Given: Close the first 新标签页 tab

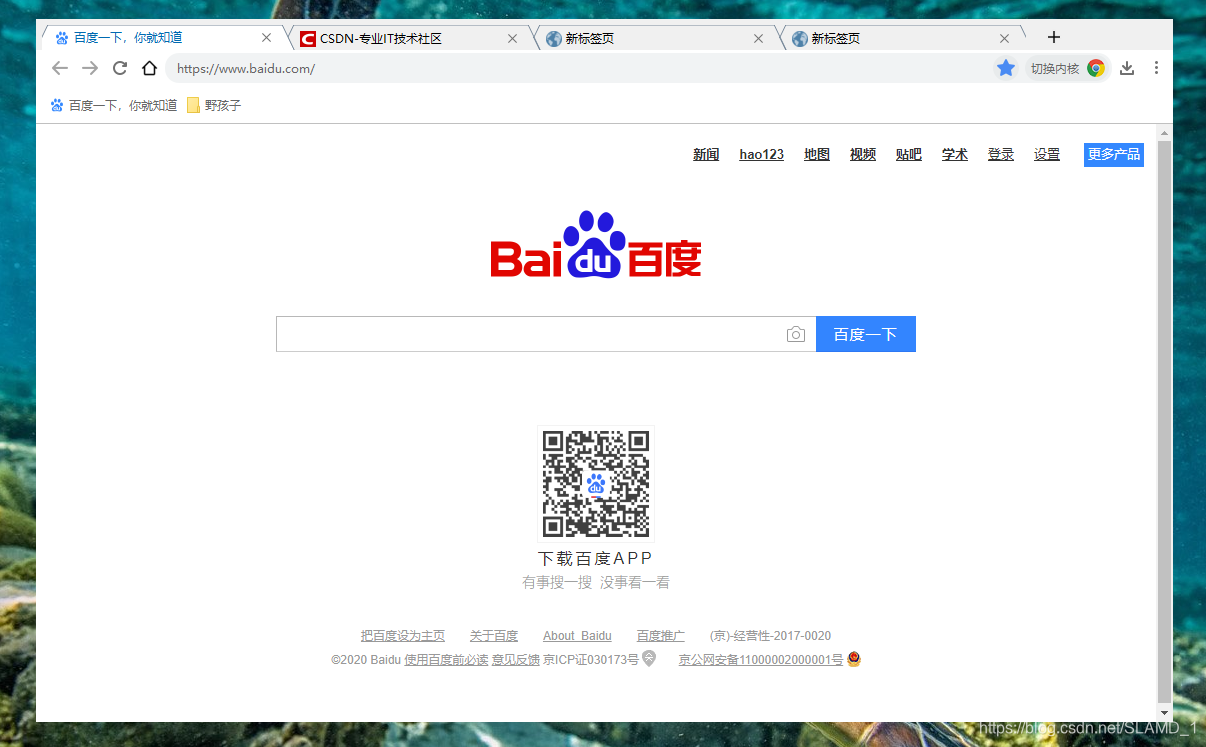Looking at the screenshot, I should (758, 38).
